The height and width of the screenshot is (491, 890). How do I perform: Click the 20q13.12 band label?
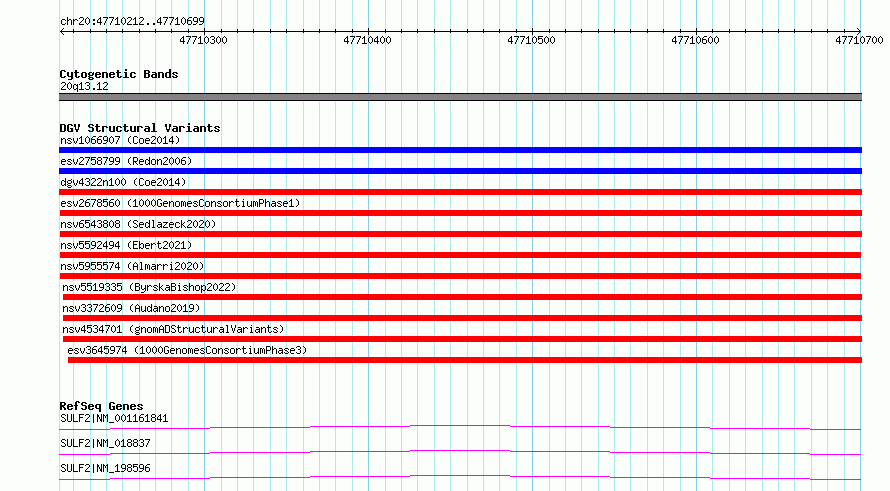coord(84,86)
